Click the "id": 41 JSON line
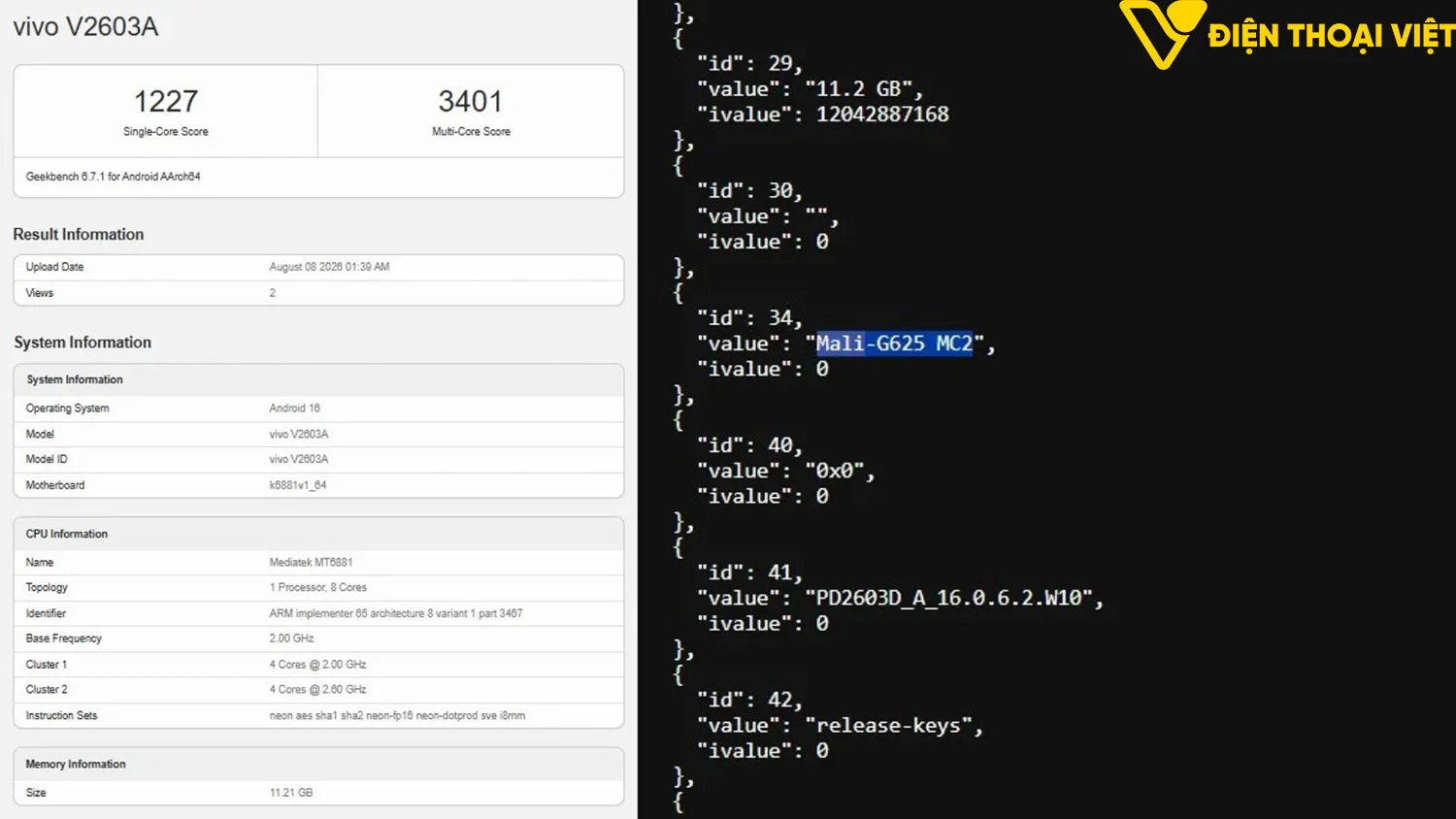Image resolution: width=1456 pixels, height=819 pixels. [x=750, y=573]
